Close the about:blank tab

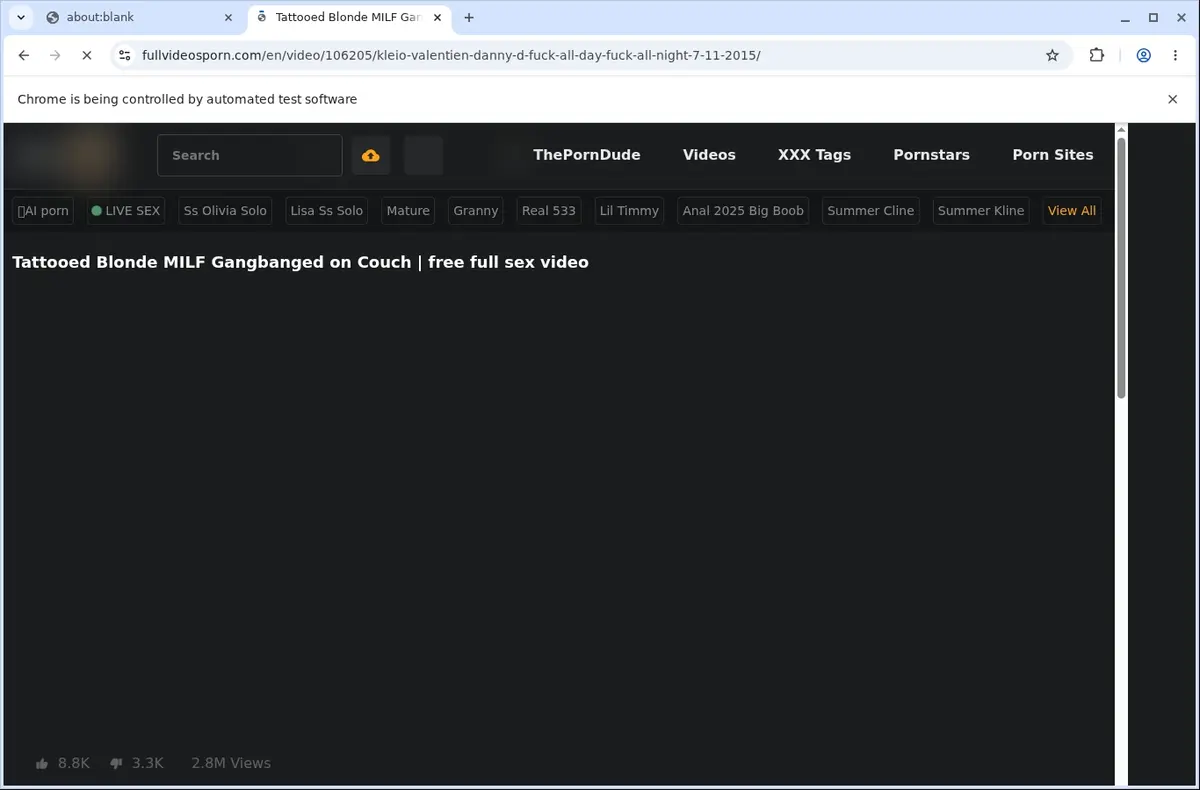click(x=228, y=17)
